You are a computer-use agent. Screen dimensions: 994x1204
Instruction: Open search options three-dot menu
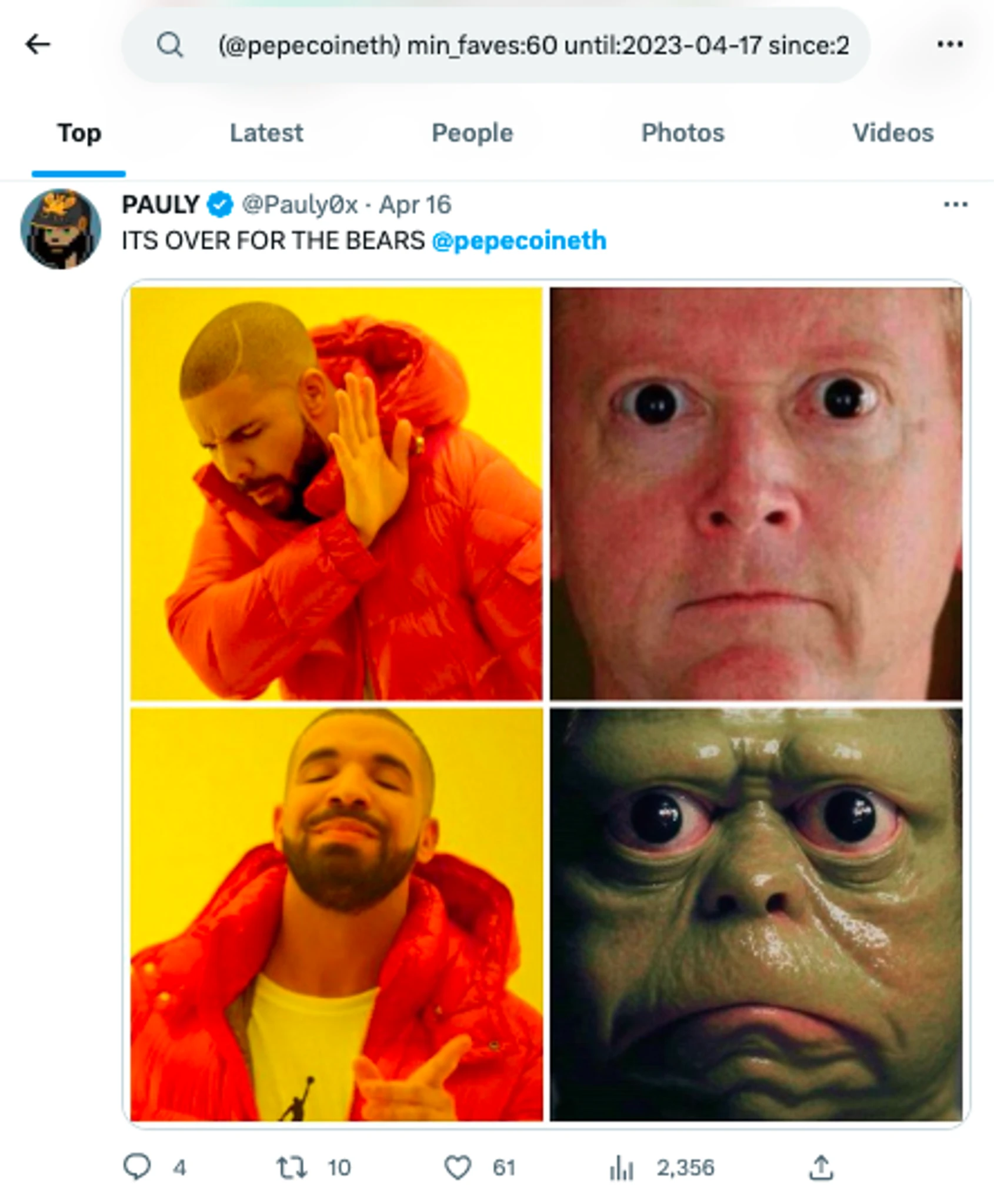click(x=950, y=44)
